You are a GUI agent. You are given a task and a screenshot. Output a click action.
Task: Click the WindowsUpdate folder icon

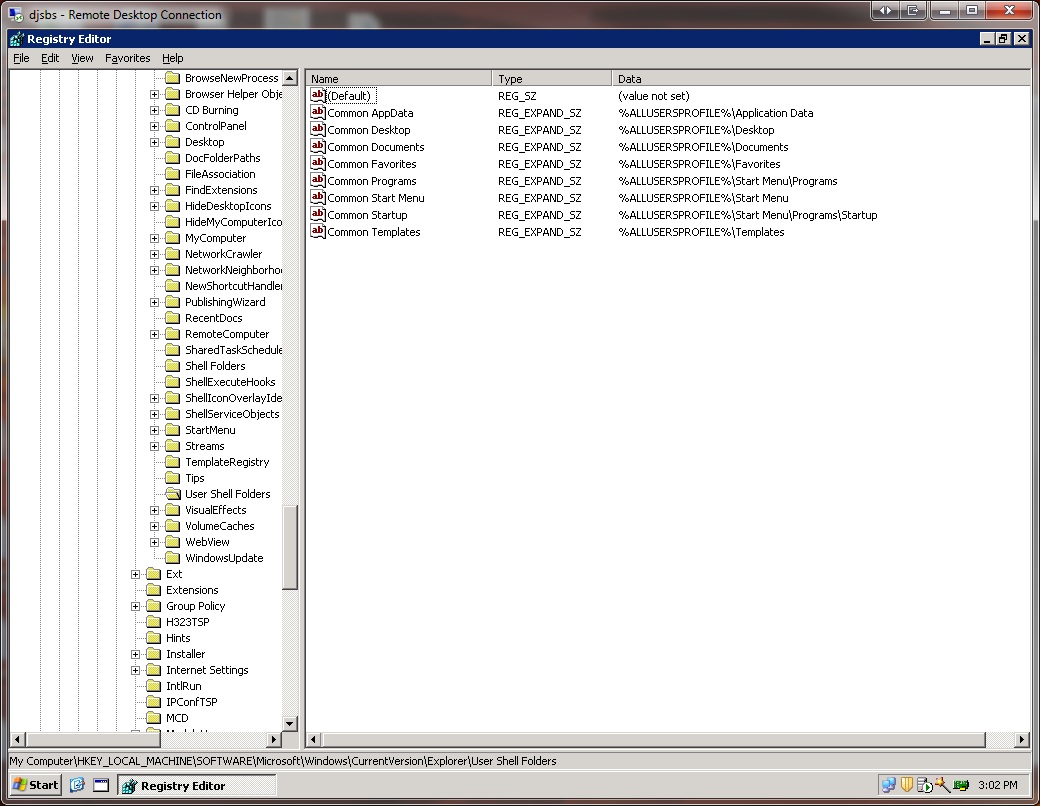point(172,558)
